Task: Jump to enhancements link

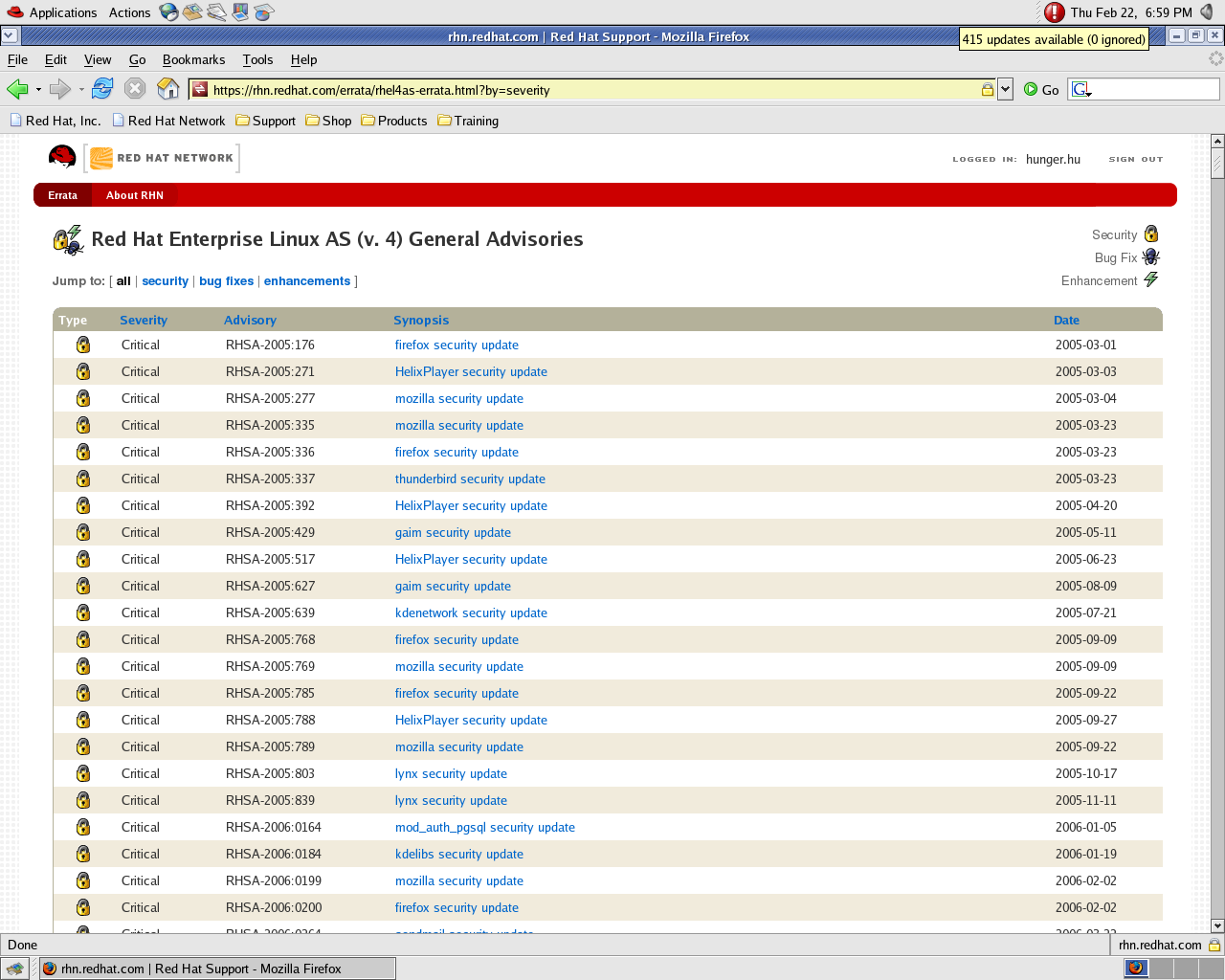Action: click(x=307, y=281)
